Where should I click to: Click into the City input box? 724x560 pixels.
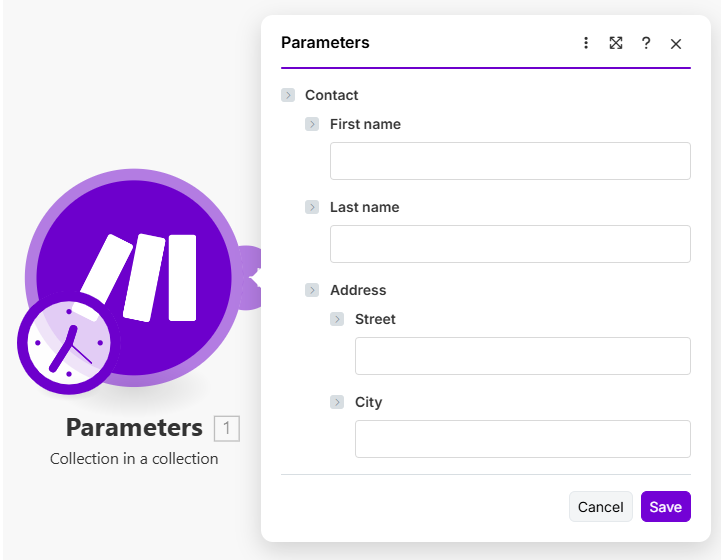point(522,439)
